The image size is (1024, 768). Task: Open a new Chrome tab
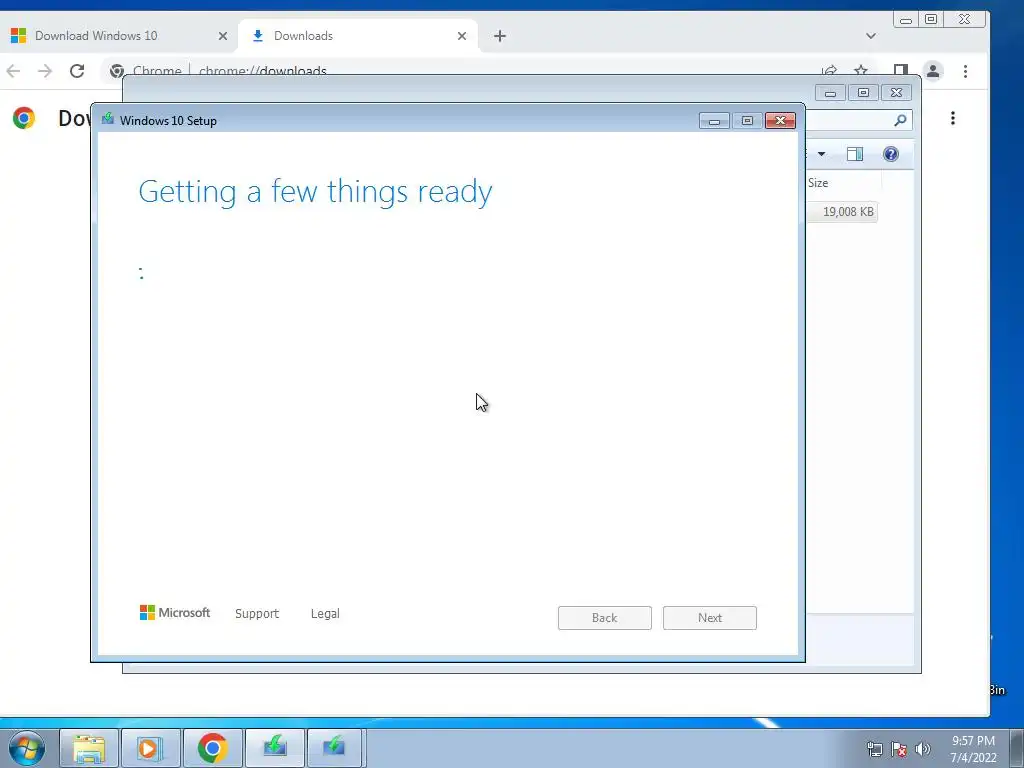point(500,36)
